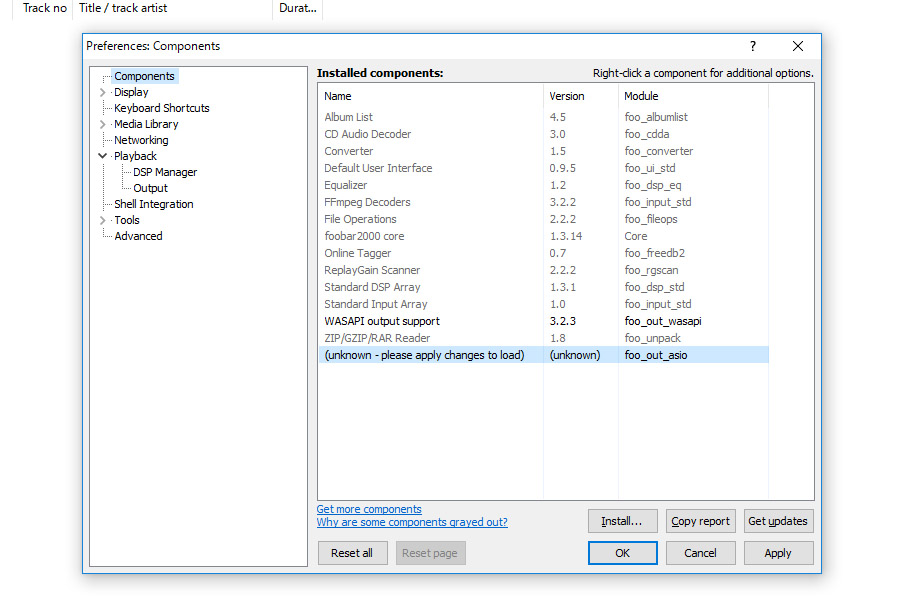Viewport: 900px width, 600px height.
Task: Select Keyboard Shortcuts in the sidebar
Action: tap(161, 108)
